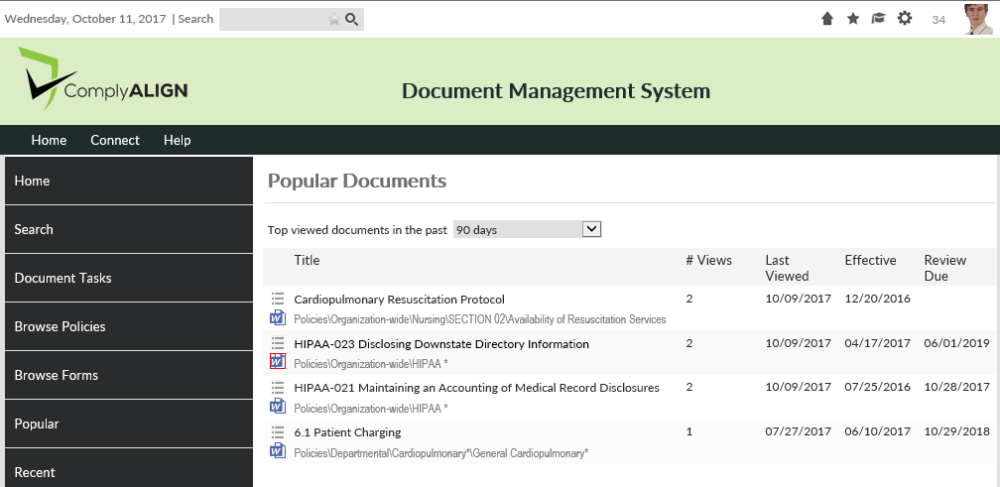Open list menu icon for HIPAA-023 row
This screenshot has width=1000, height=487.
tap(277, 343)
